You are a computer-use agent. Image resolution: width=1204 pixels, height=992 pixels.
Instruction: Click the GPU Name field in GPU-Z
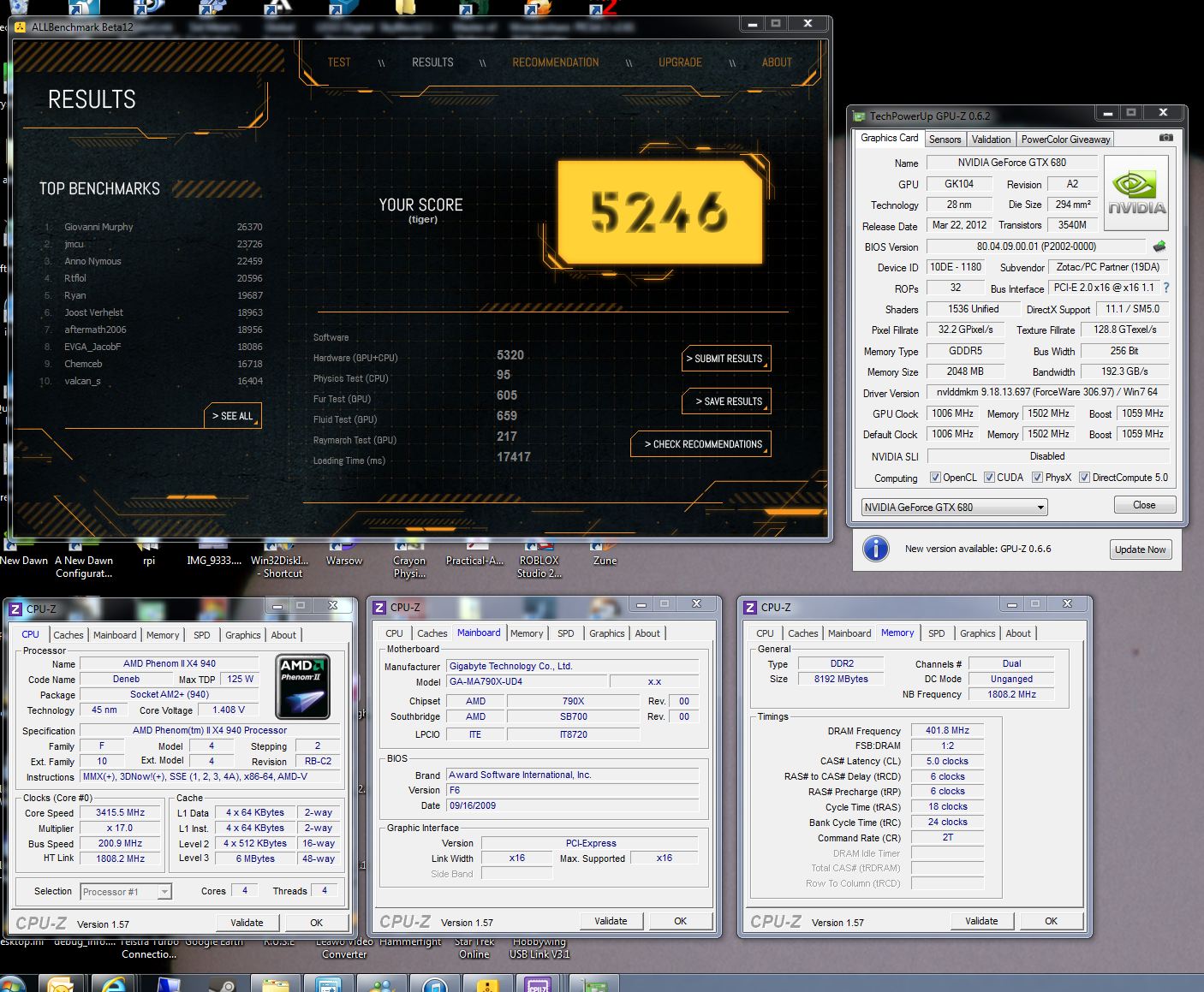1012,163
